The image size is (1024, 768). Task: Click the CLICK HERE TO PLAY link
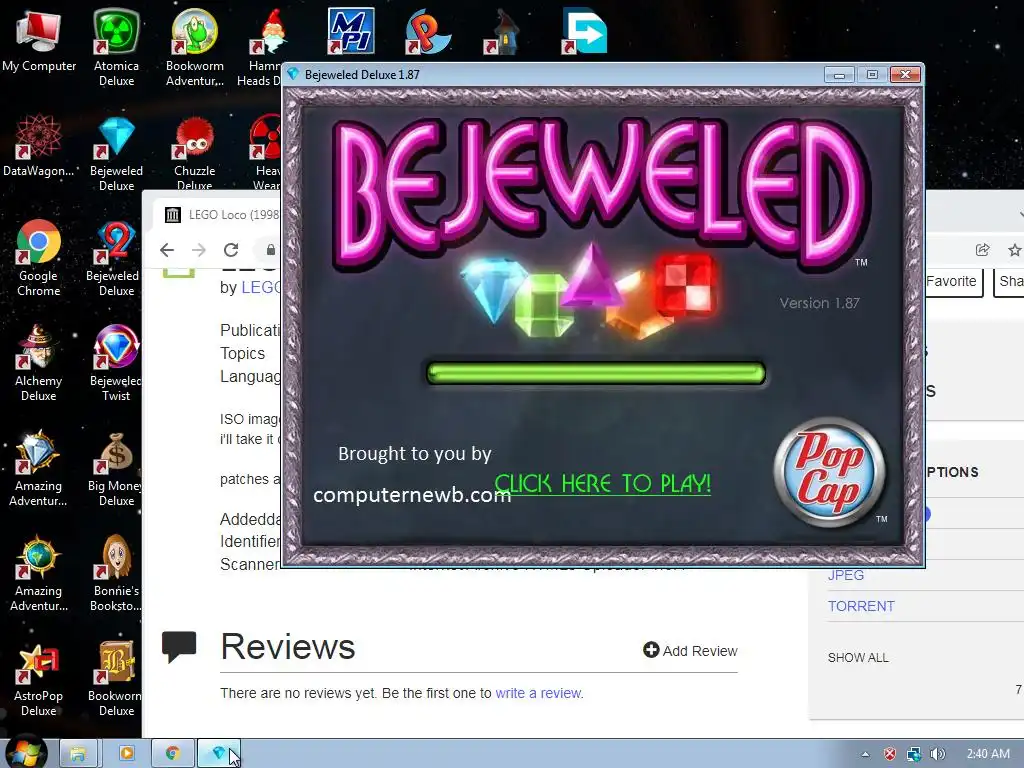tap(603, 484)
